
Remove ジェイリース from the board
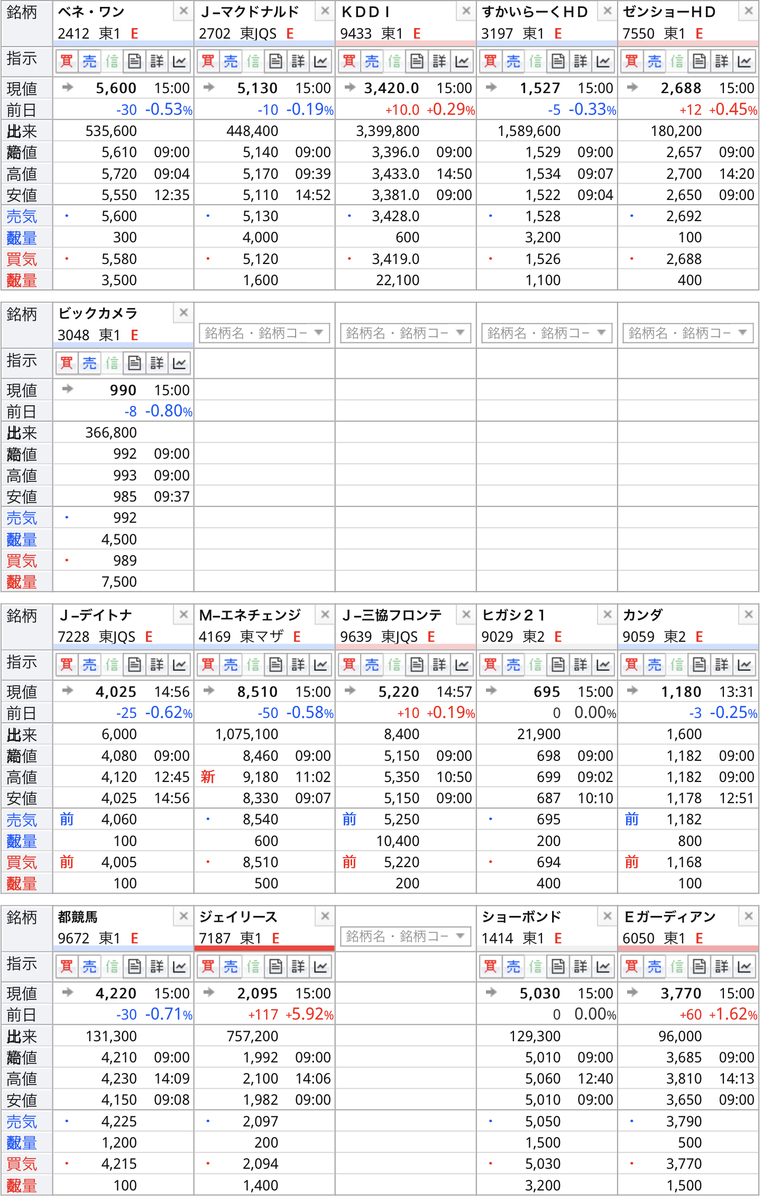point(324,916)
